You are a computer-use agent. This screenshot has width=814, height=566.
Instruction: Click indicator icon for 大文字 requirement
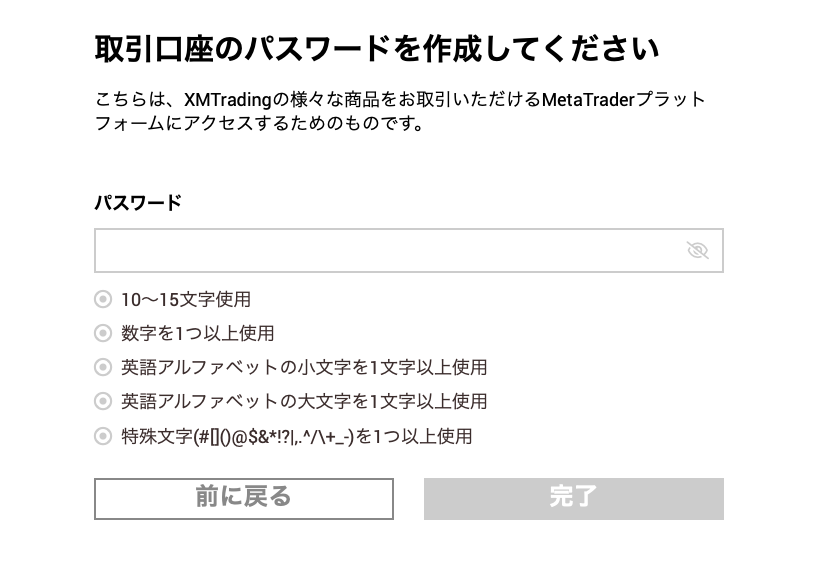(x=103, y=401)
